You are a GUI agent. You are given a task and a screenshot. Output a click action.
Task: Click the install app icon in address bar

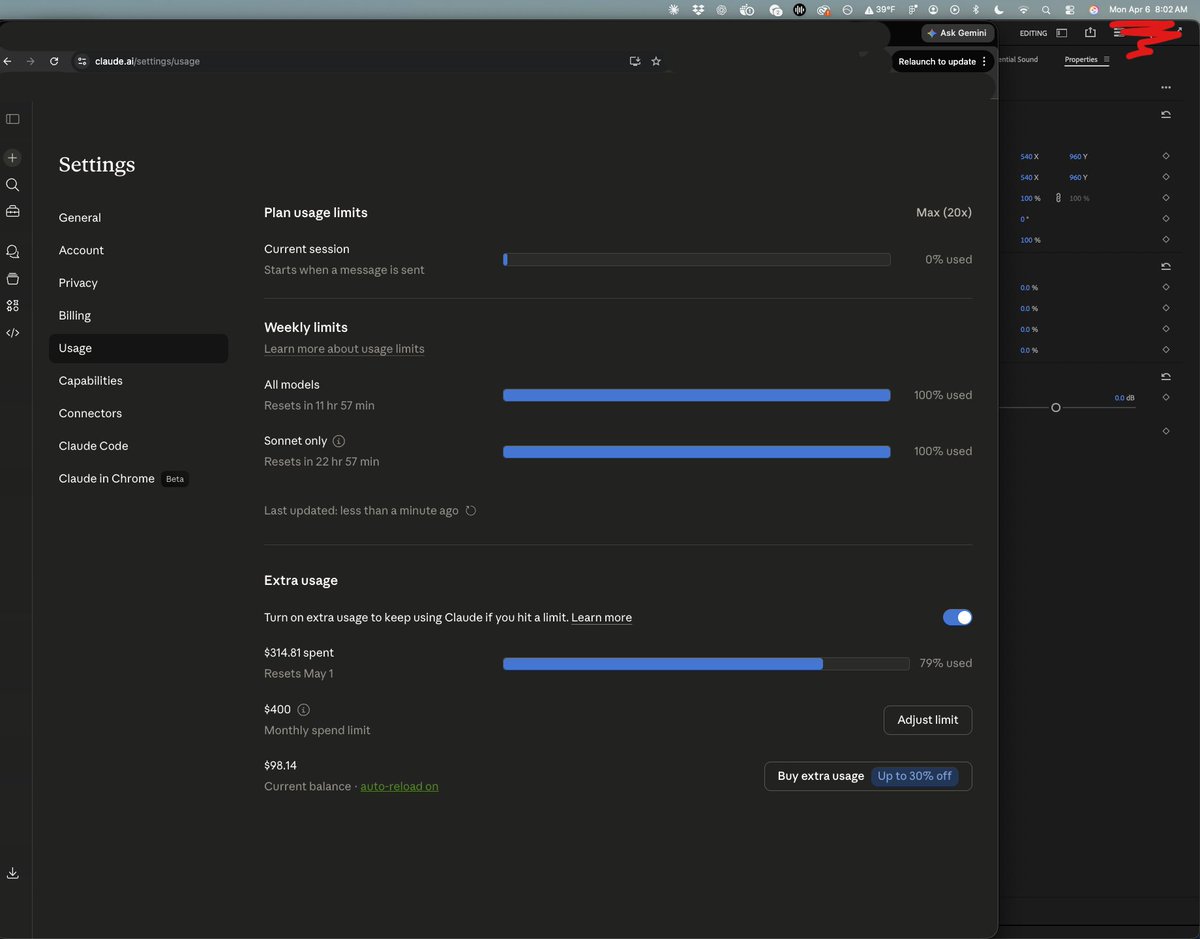click(634, 61)
